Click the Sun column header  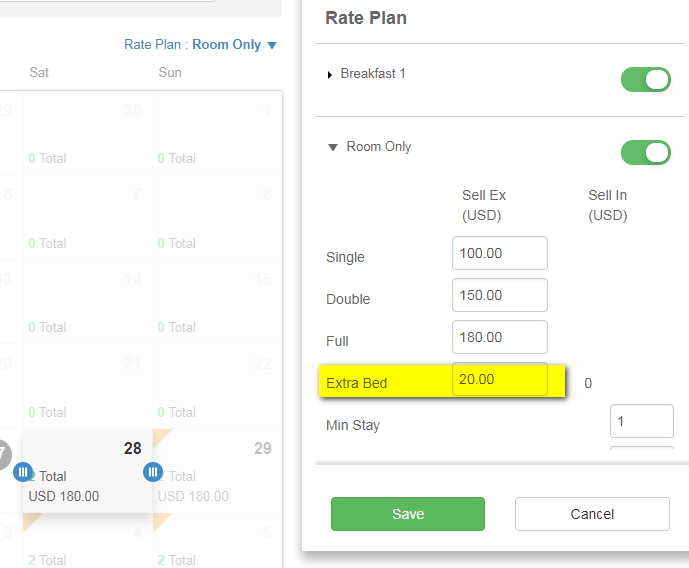click(170, 72)
